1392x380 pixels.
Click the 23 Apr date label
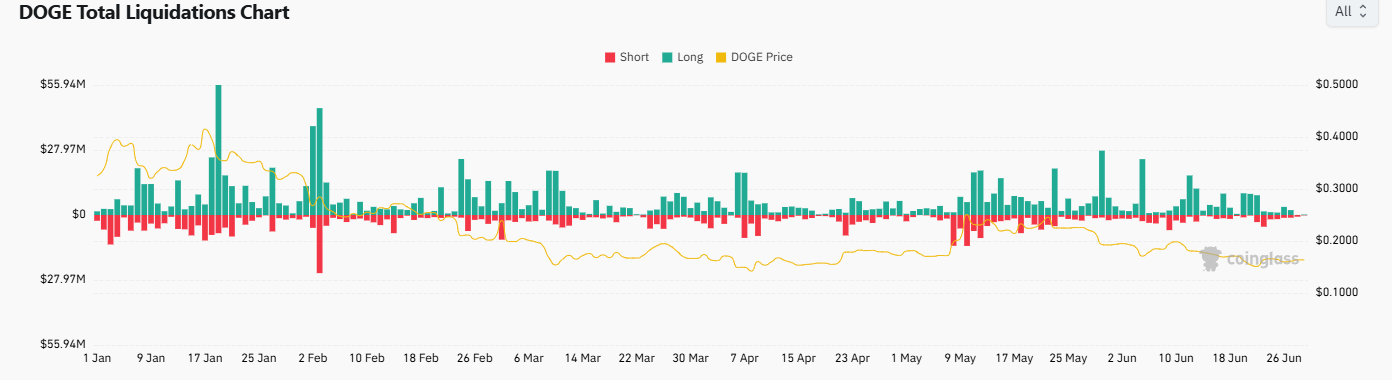tap(853, 358)
